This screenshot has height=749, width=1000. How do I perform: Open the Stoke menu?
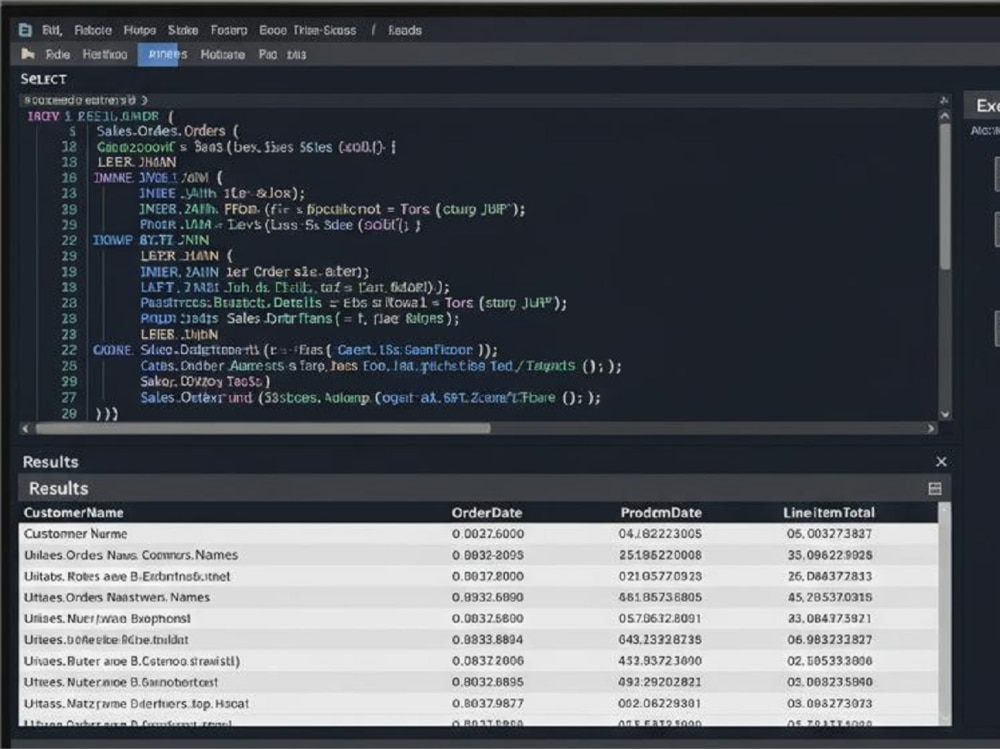pos(183,30)
